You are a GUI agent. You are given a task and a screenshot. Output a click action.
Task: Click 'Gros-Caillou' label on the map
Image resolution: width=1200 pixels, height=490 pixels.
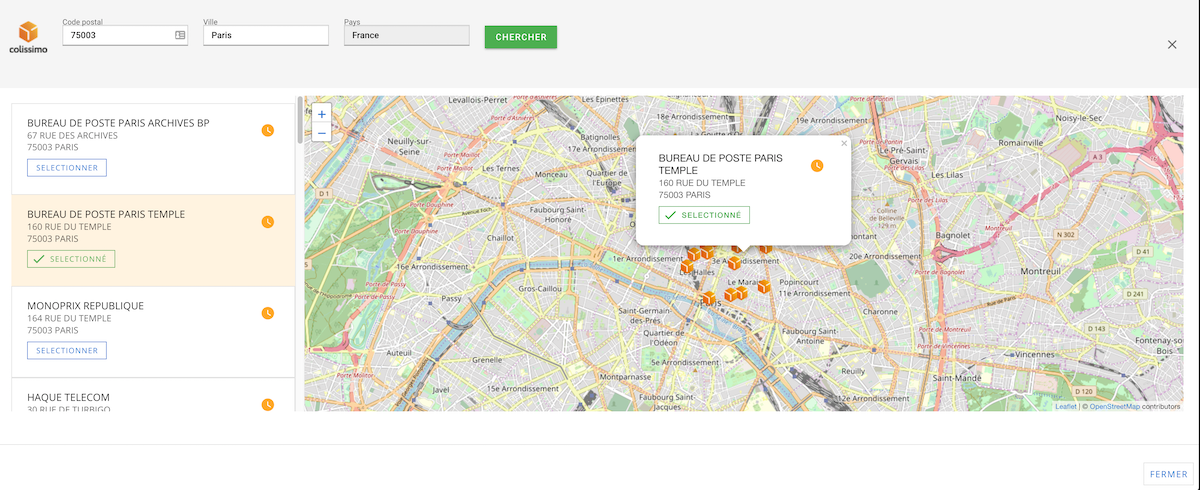tap(541, 288)
